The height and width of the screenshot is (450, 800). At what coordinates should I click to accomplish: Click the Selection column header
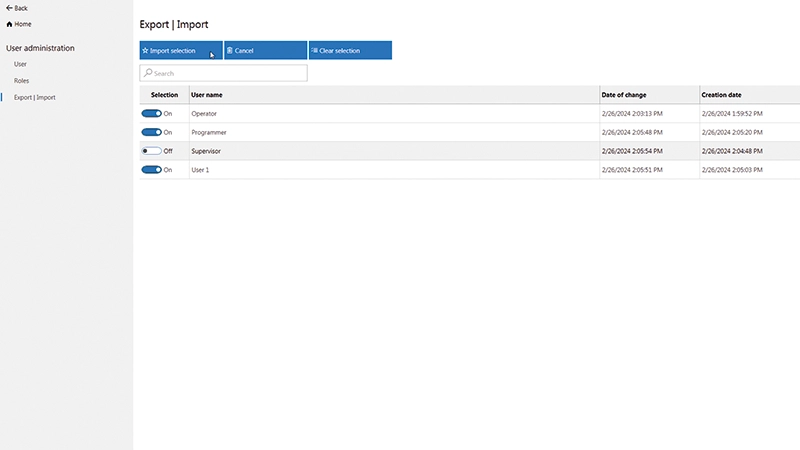164,95
